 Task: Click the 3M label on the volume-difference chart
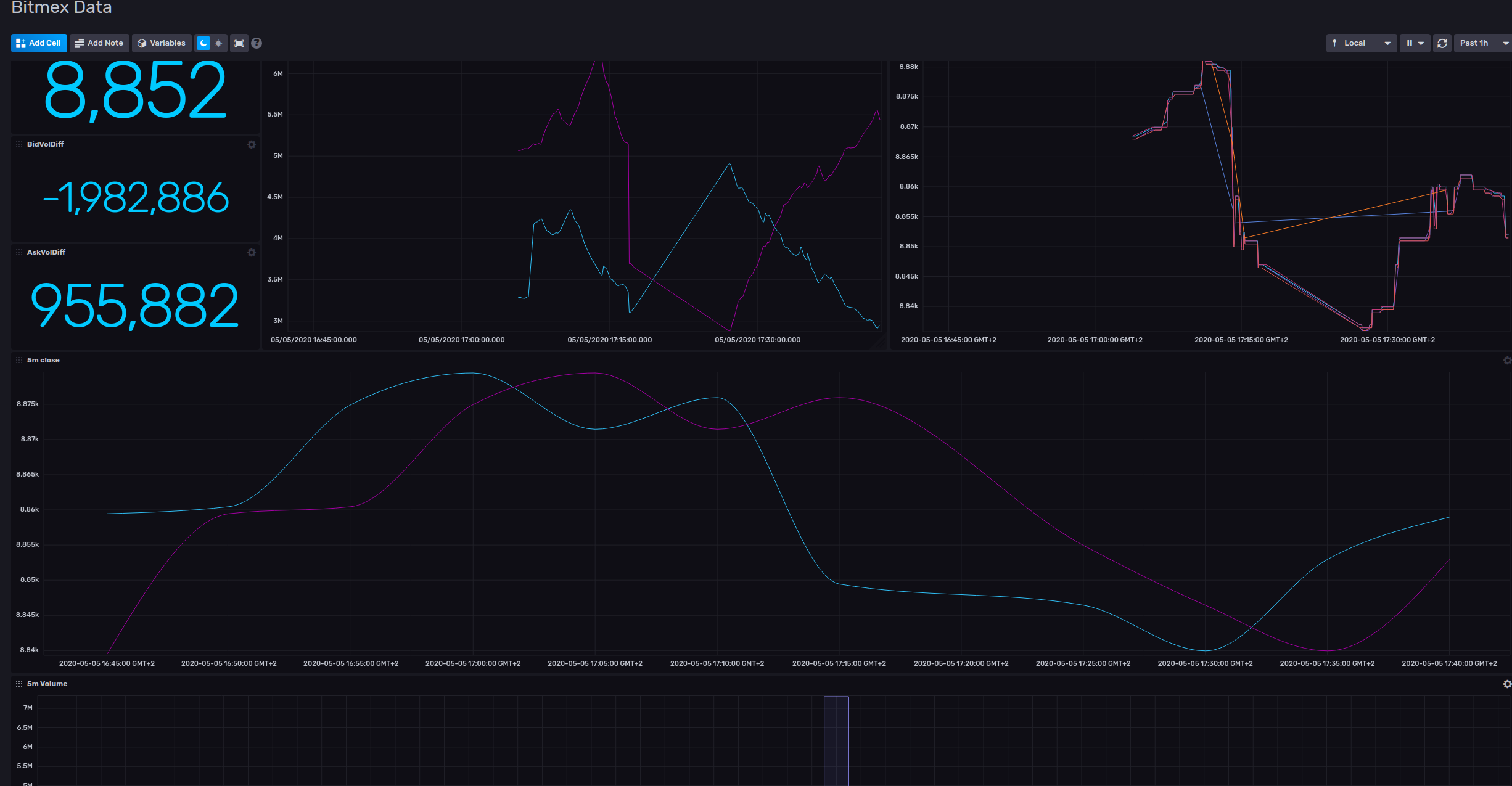[x=278, y=321]
